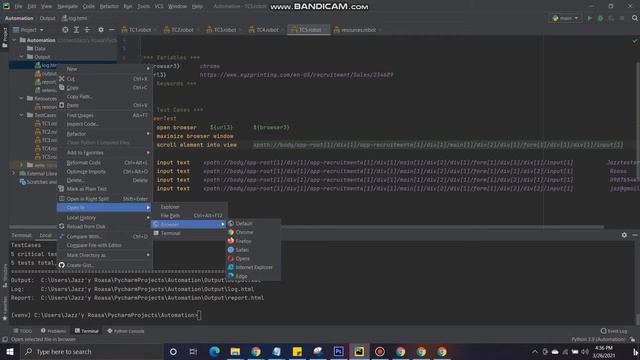Viewport: 640px width, 360px height.
Task: Collapse the Output folder
Action: [x=21, y=57]
